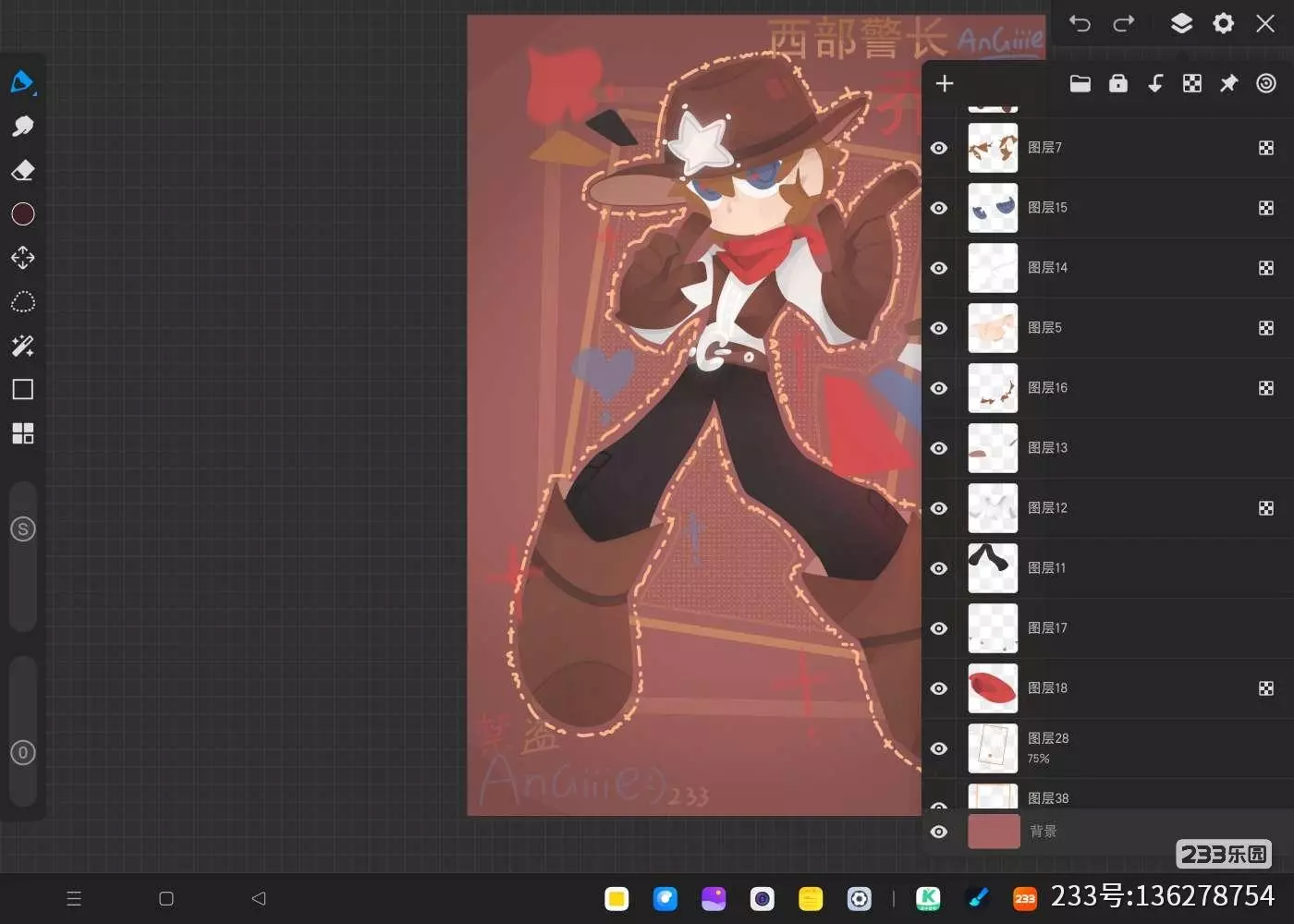Hide layer 图层5
This screenshot has height=924, width=1294.
pos(939,328)
